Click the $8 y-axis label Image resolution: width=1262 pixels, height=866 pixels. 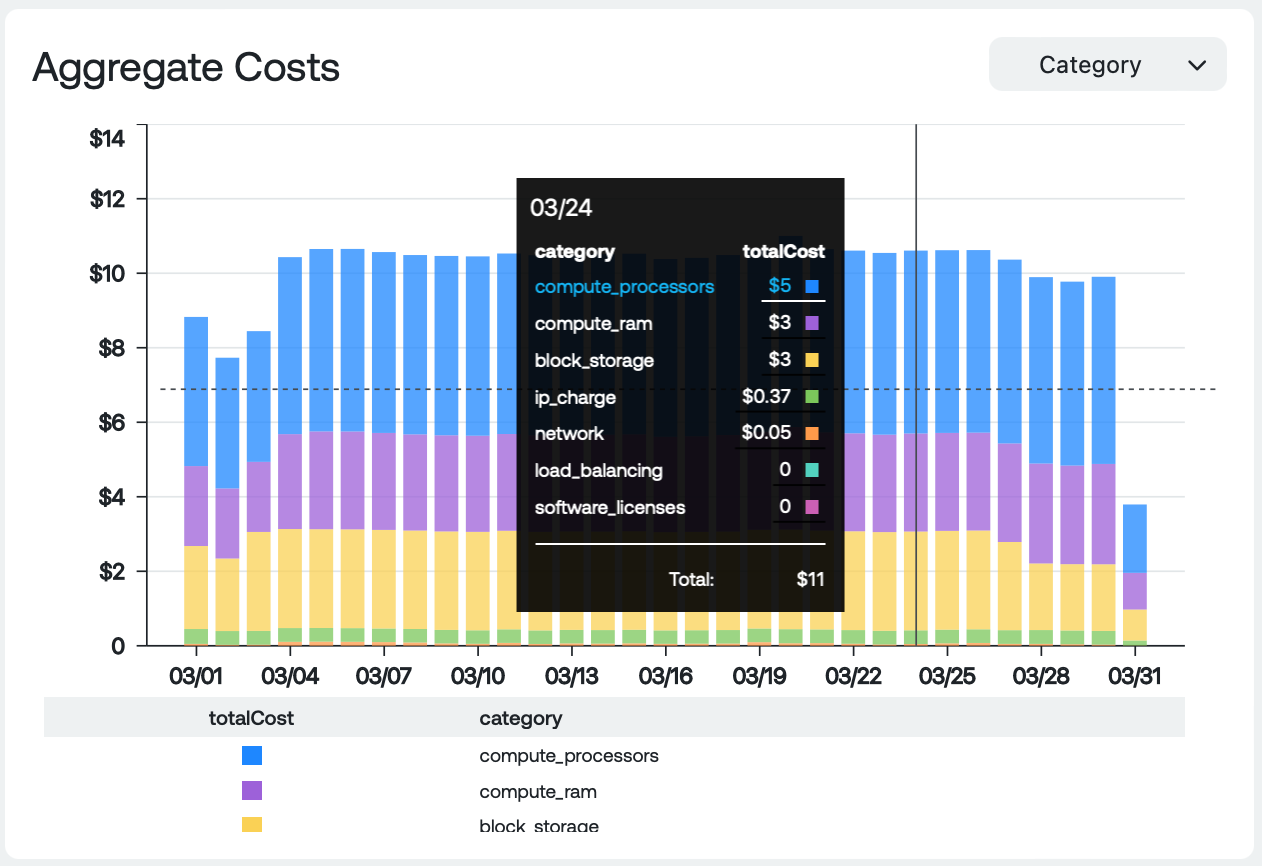[112, 348]
